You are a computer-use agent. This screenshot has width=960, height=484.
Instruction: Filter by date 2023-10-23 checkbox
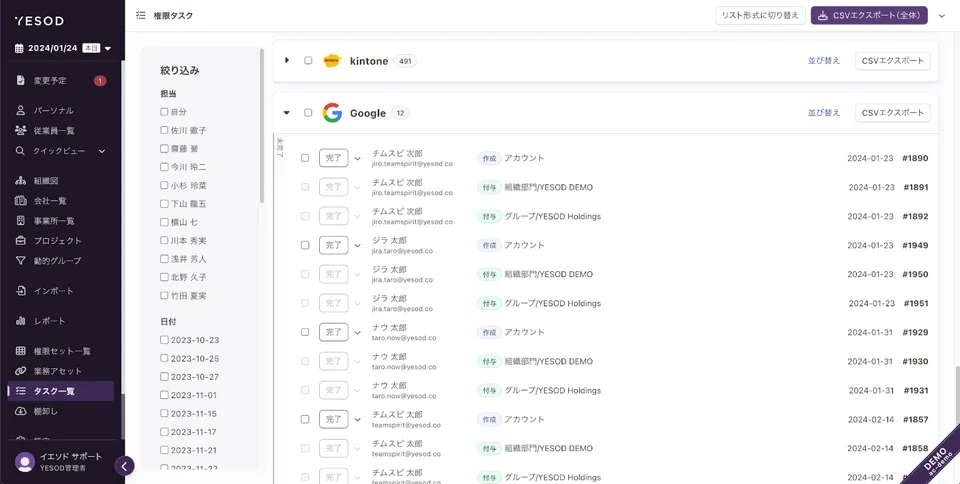(164, 340)
